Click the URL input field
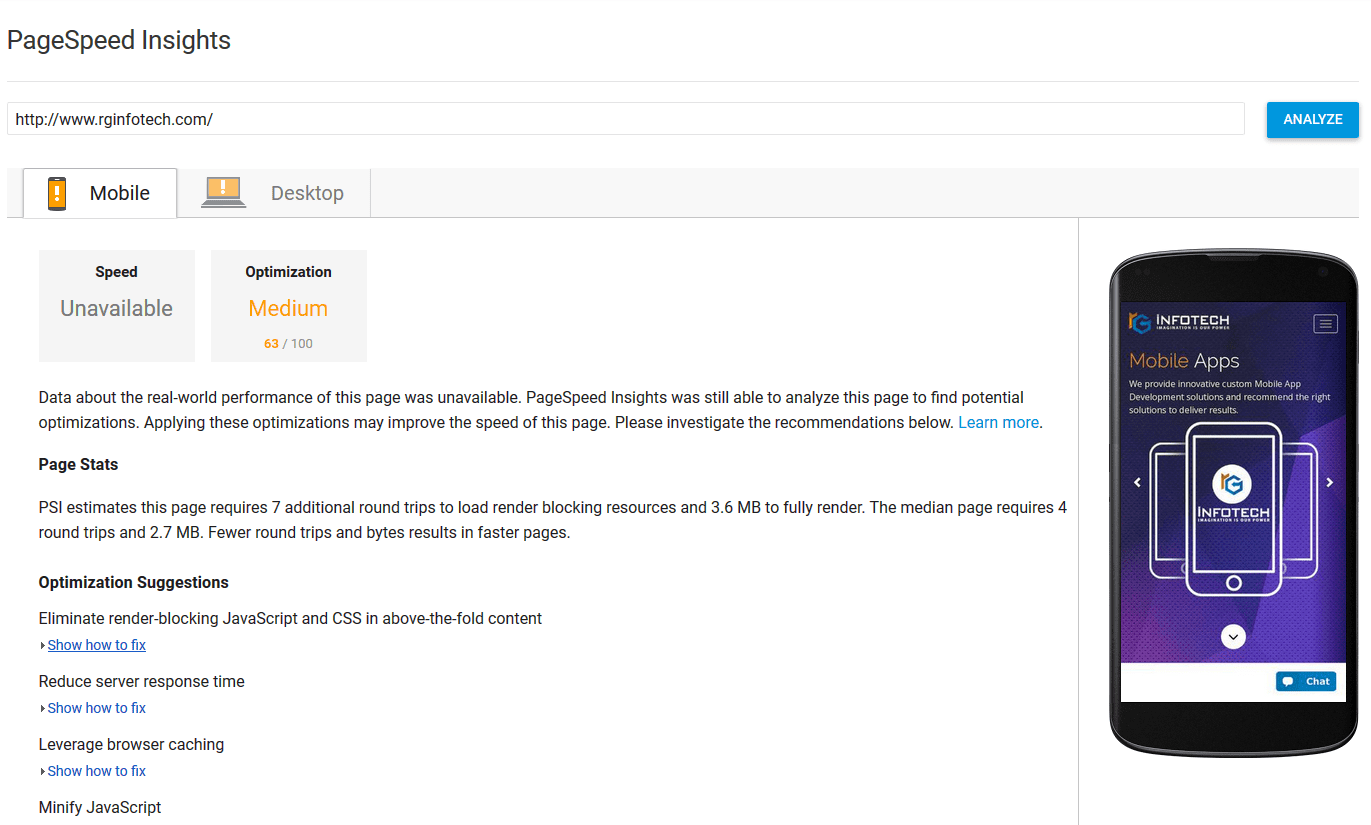Screen dimensions: 1371x825 [626, 119]
